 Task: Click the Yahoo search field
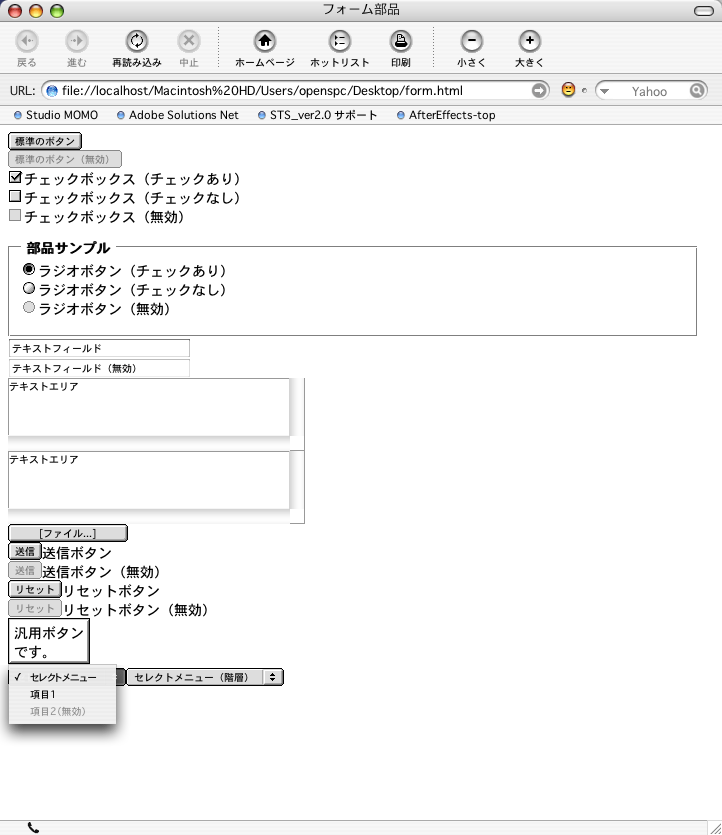pos(650,91)
